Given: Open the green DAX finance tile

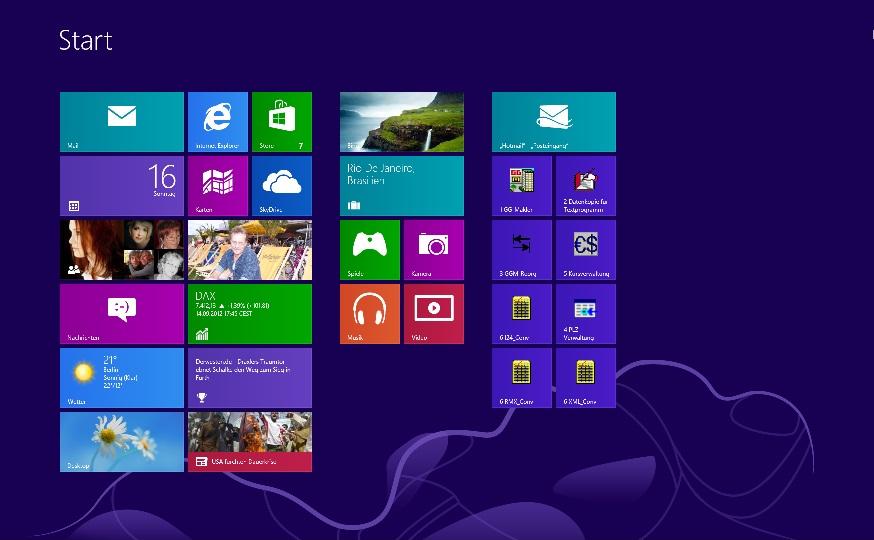Looking at the screenshot, I should 250,314.
